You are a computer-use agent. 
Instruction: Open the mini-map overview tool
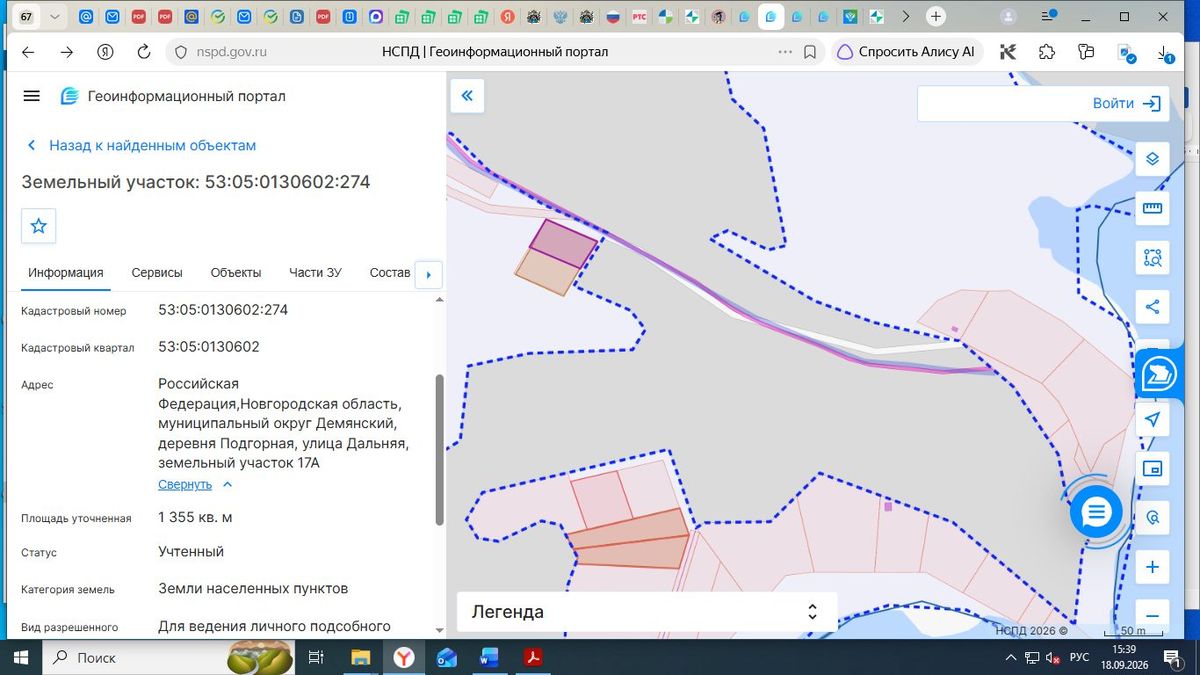click(x=1152, y=468)
